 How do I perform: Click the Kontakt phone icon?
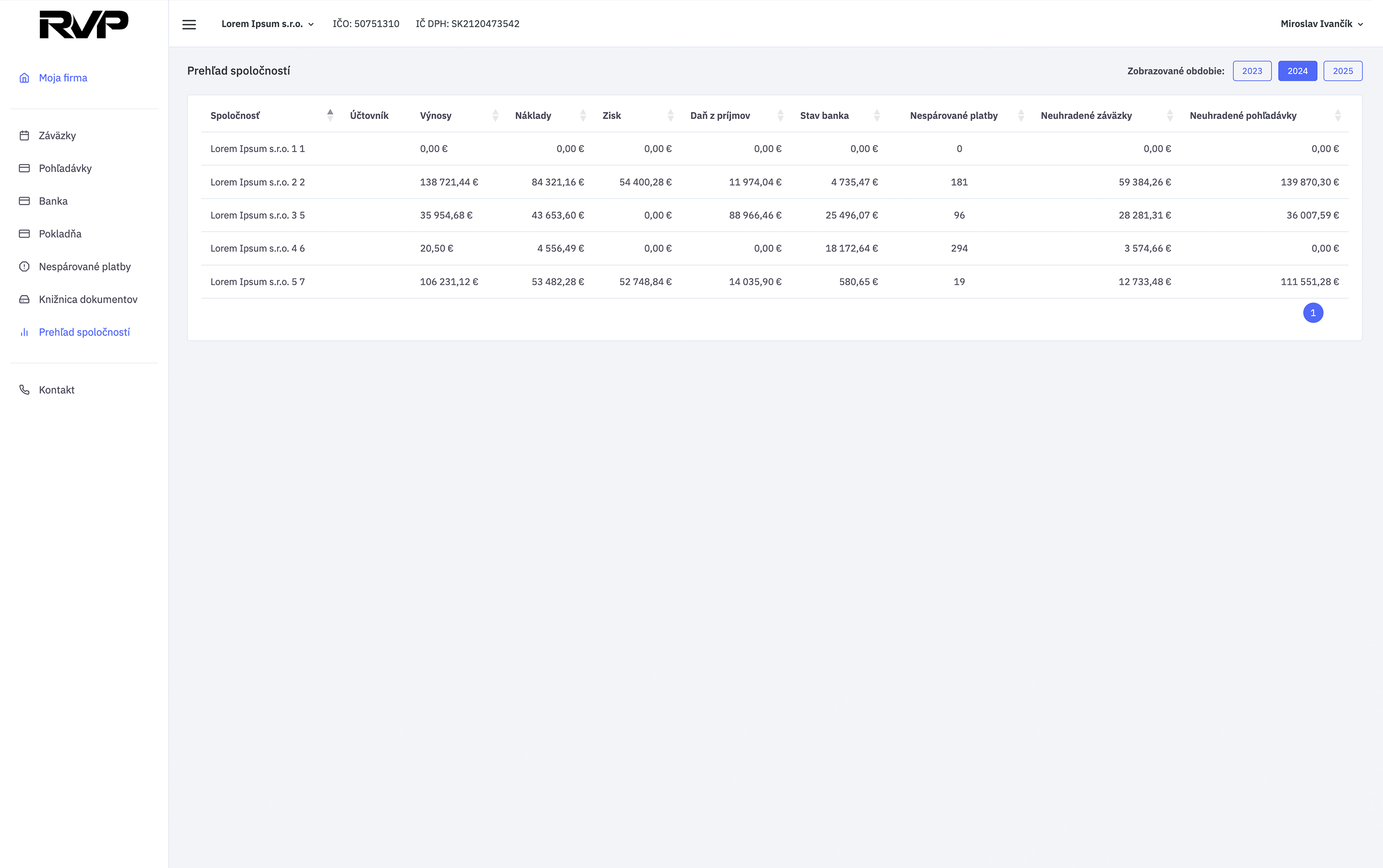pyautogui.click(x=24, y=390)
